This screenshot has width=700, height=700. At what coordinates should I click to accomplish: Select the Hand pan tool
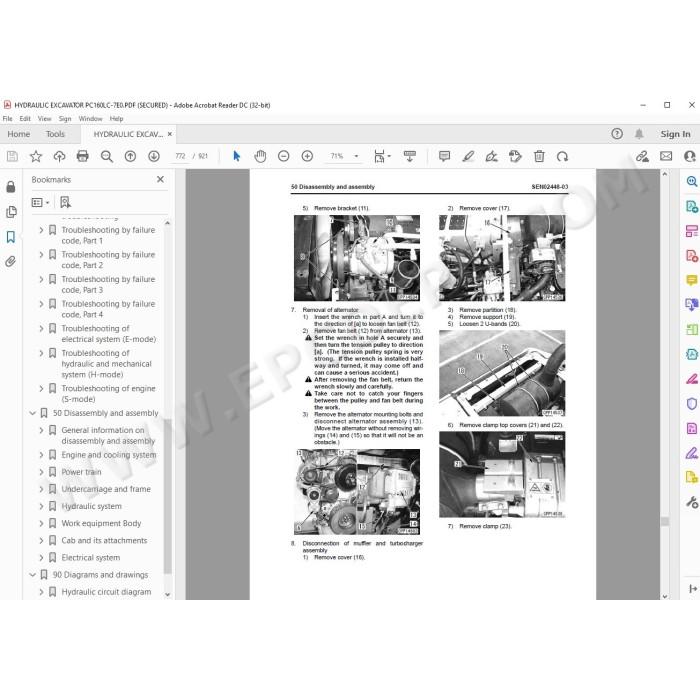click(260, 156)
